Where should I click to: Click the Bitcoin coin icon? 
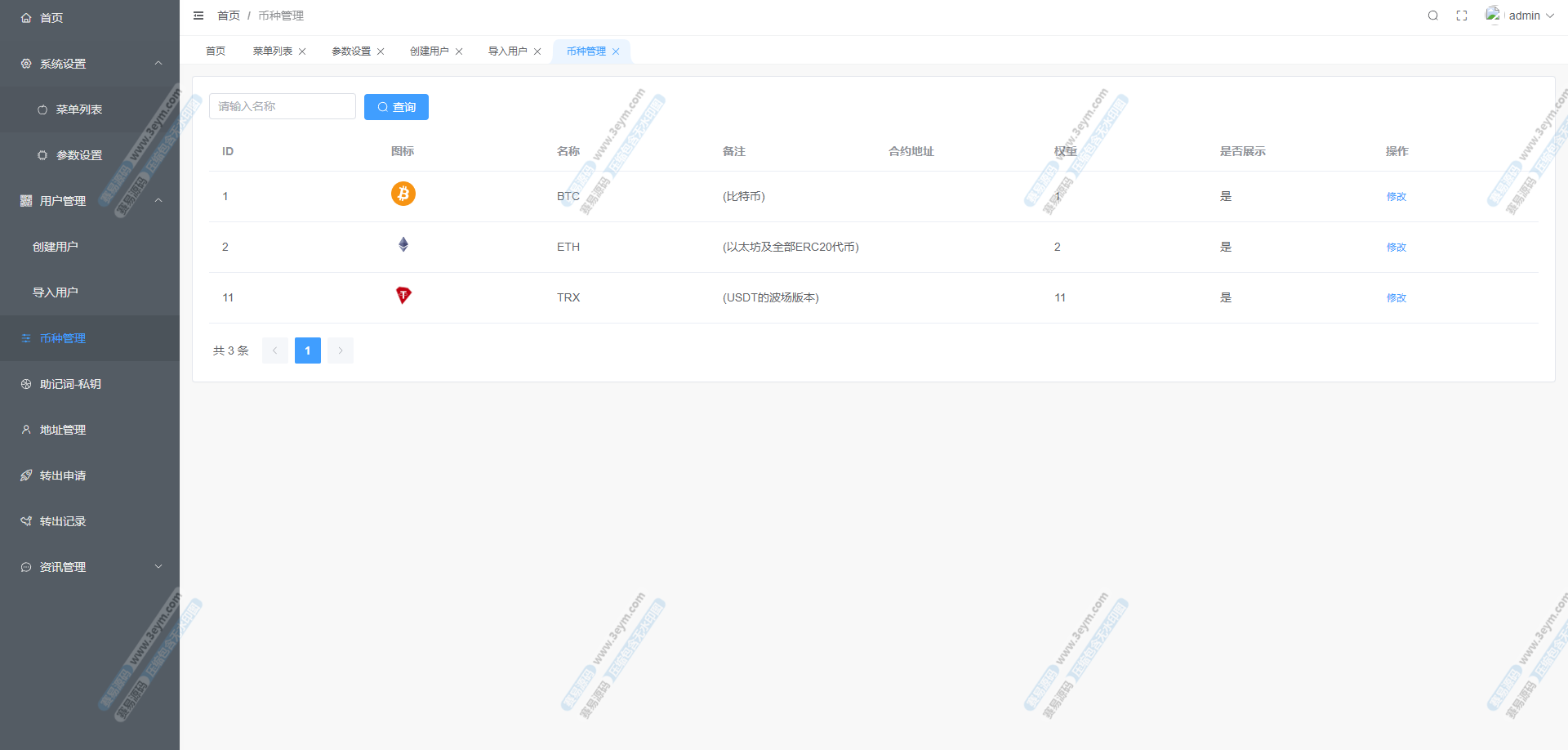[403, 194]
